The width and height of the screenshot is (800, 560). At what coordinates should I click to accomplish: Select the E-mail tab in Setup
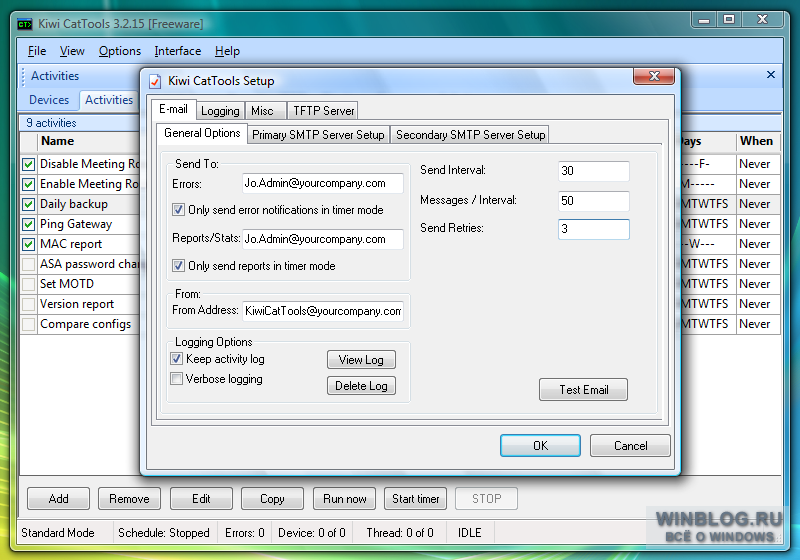pos(173,109)
